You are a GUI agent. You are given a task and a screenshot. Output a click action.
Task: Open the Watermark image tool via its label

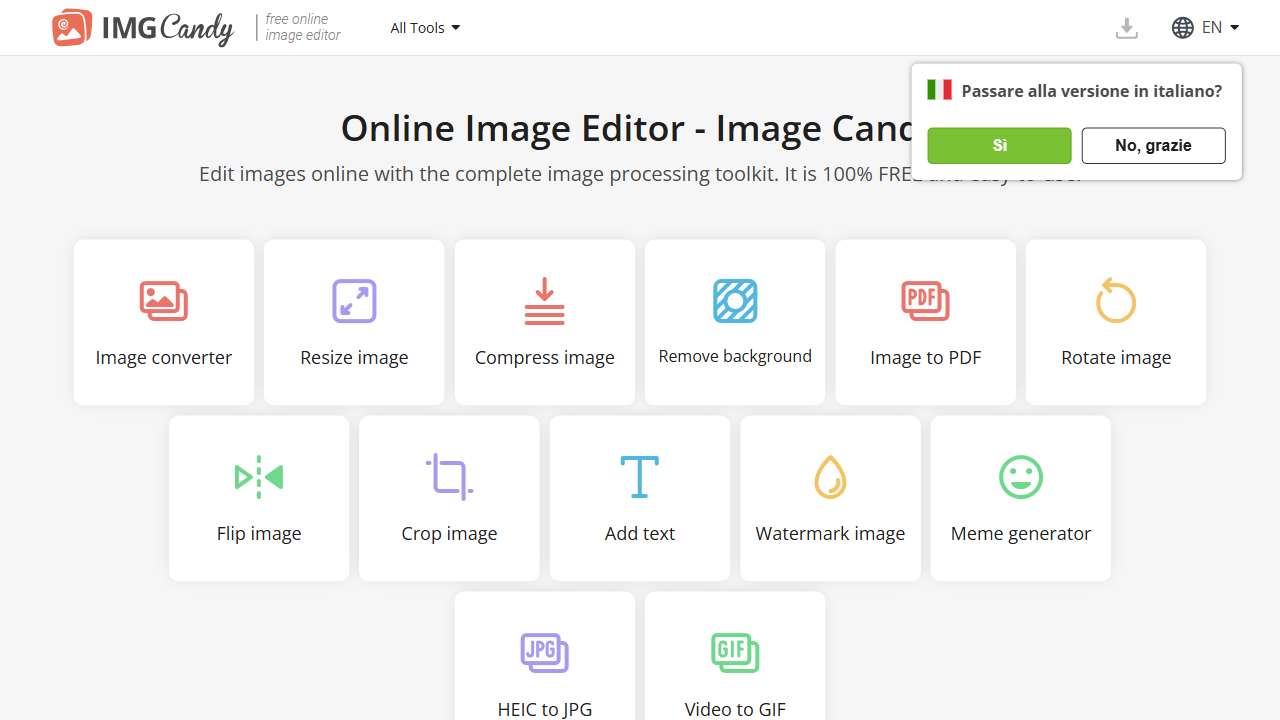830,533
